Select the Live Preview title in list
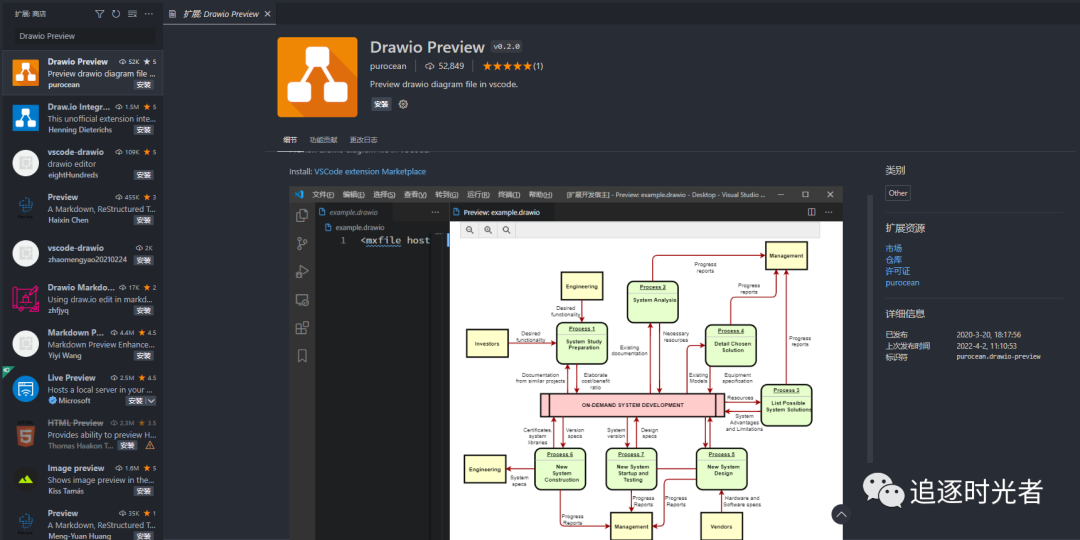 tap(72, 377)
